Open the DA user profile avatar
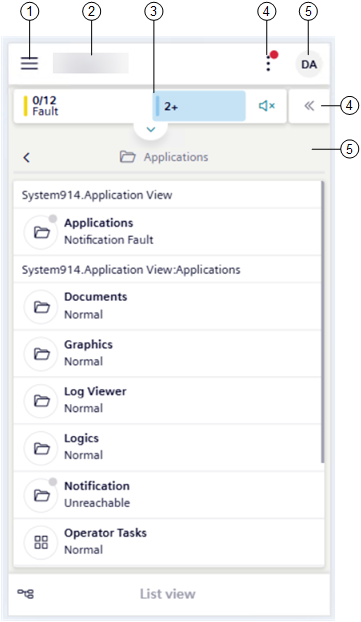The height and width of the screenshot is (622, 361). 309,64
